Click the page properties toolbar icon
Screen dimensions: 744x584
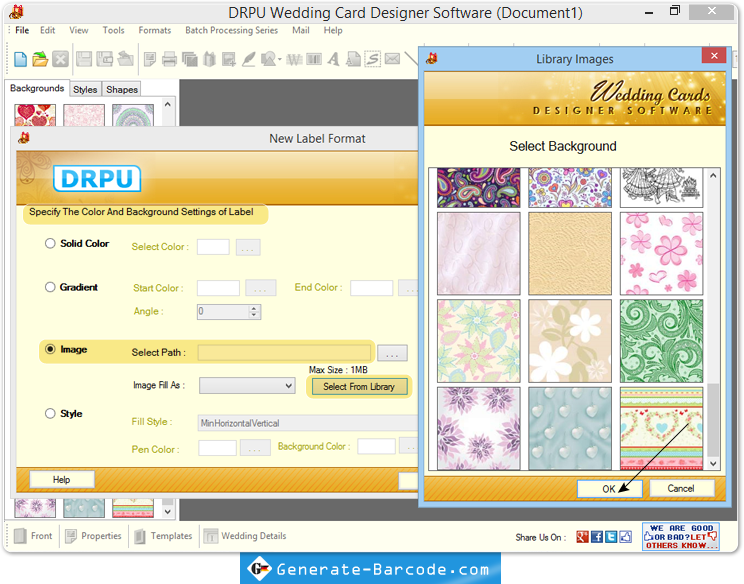click(x=150, y=59)
